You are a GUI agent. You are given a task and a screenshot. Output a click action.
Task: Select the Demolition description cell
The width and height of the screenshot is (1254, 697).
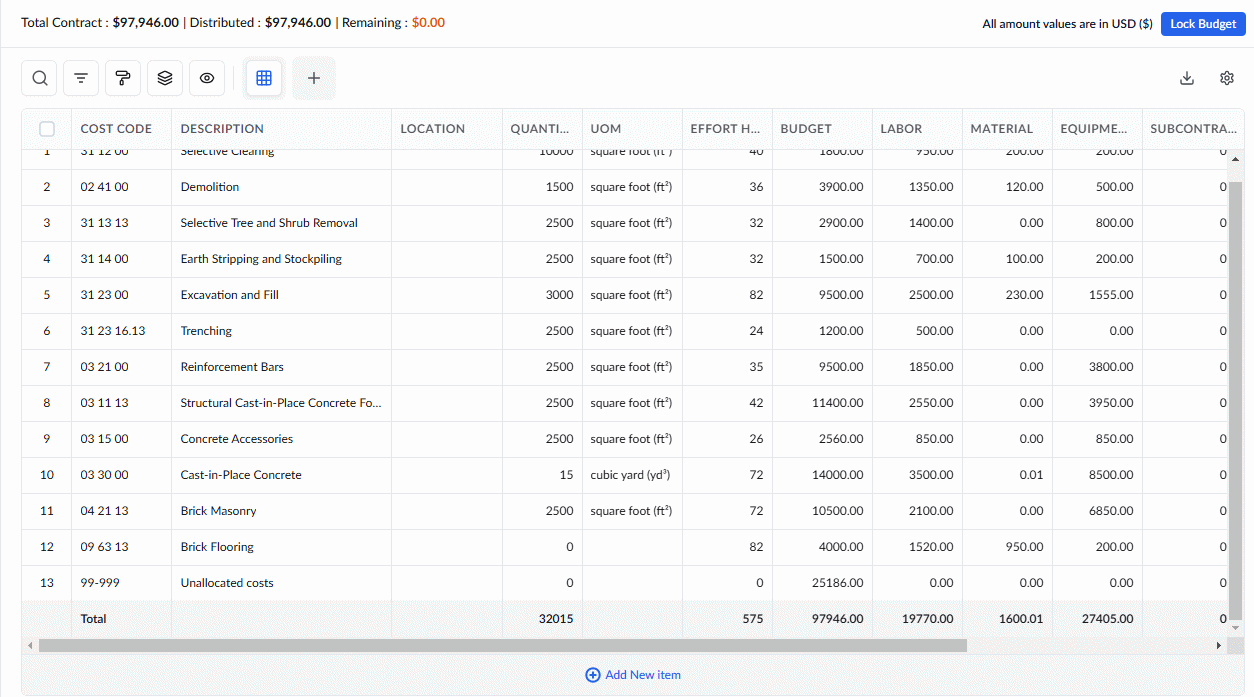click(281, 187)
